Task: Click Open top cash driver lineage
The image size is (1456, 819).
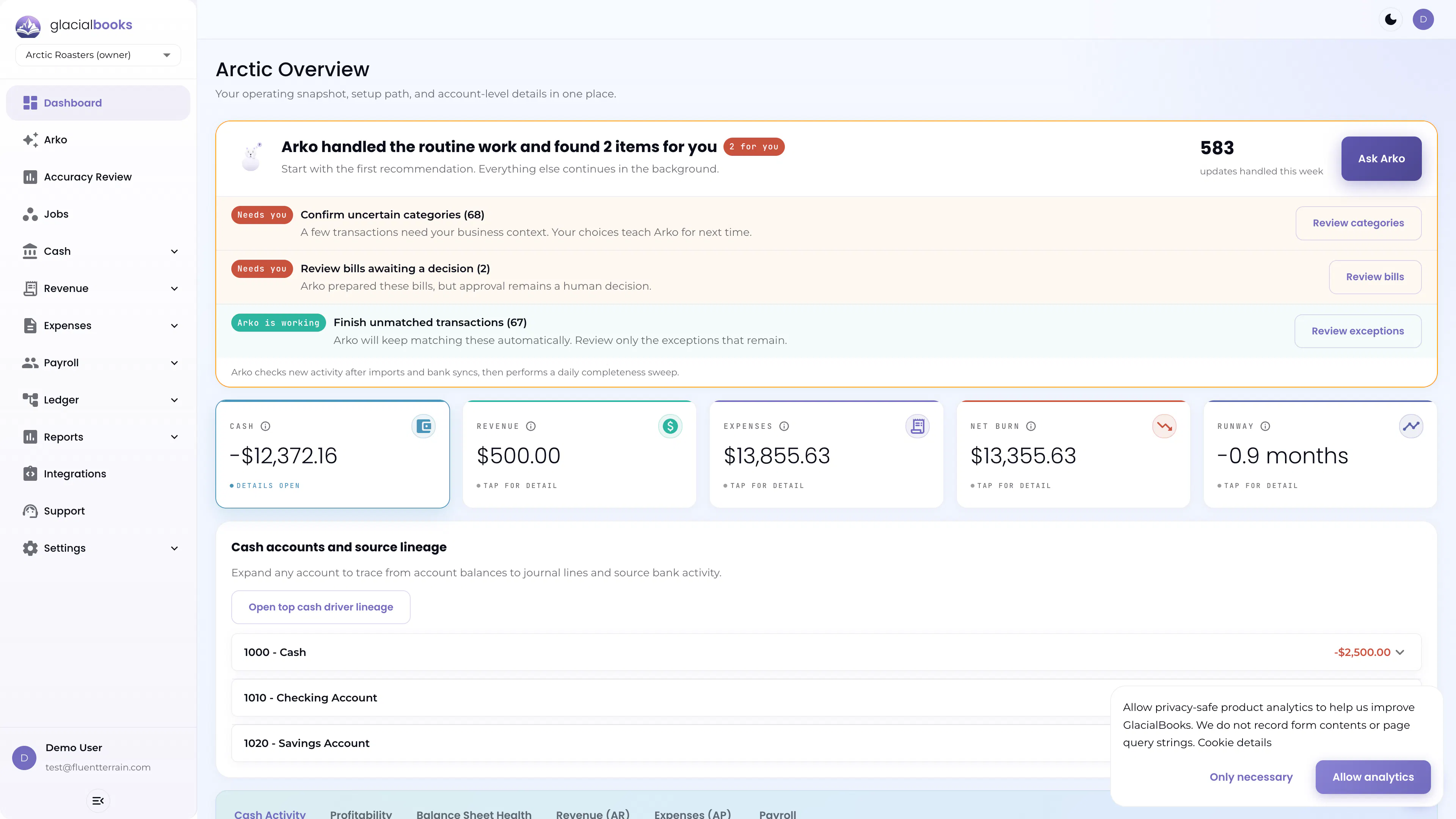Action: coord(321,607)
